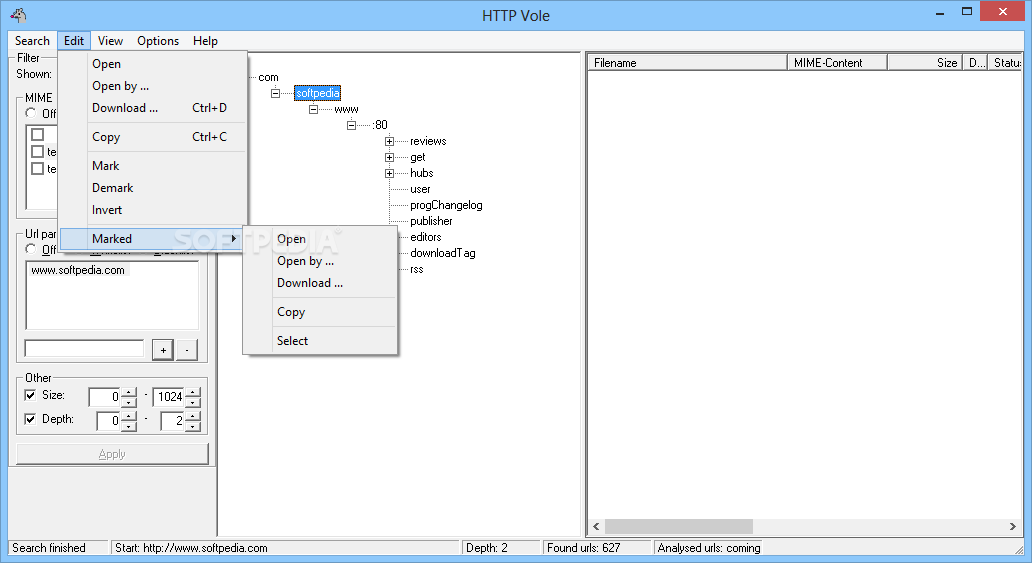Choose Select in the Marked submenu
This screenshot has width=1032, height=563.
(x=321, y=341)
